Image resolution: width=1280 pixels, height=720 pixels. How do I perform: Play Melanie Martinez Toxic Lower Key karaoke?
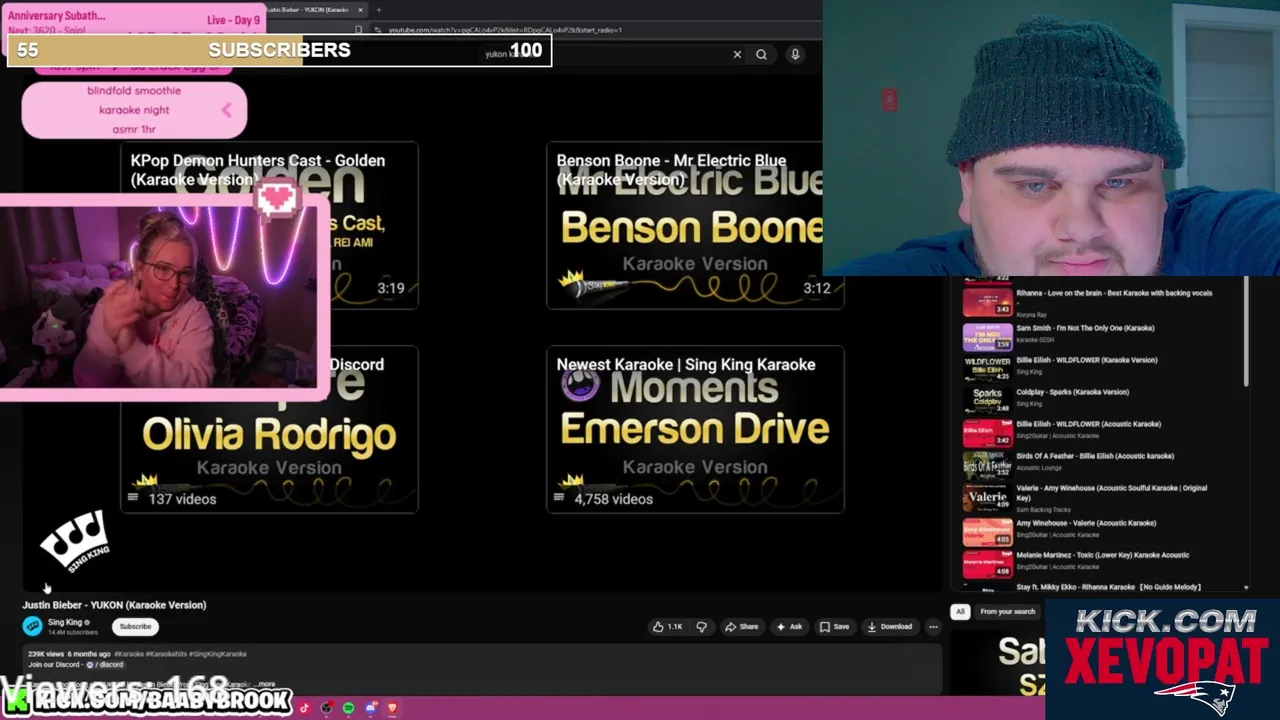(1102, 555)
